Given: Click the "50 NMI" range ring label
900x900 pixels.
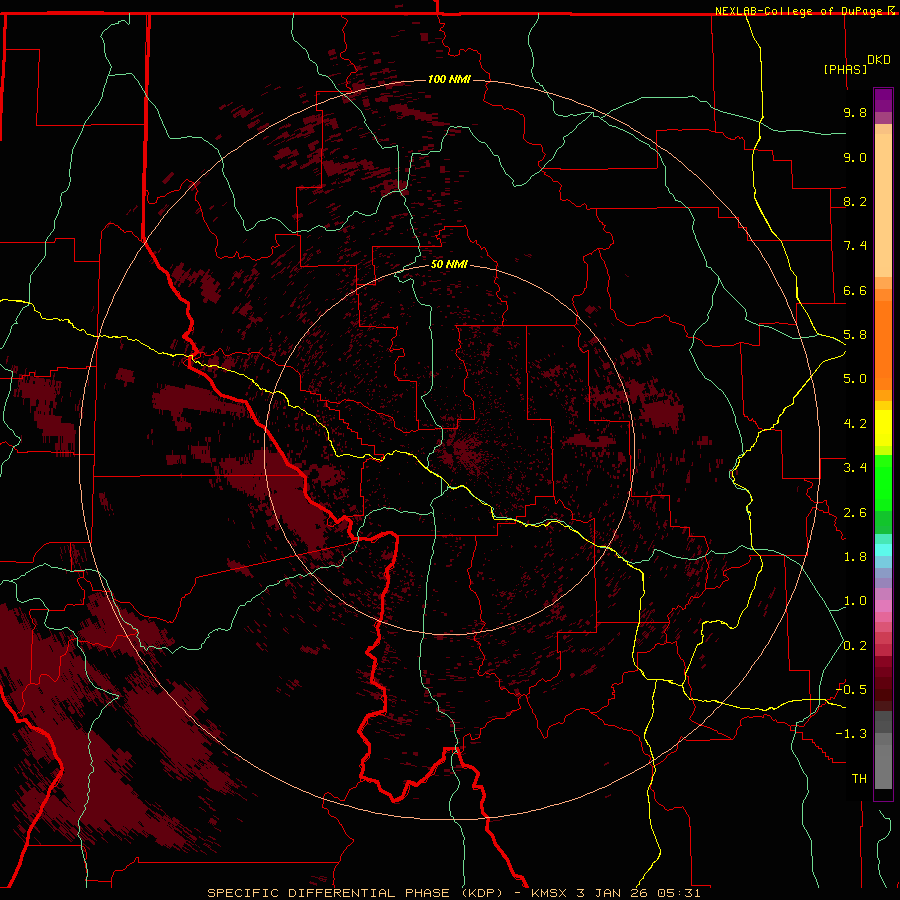Looking at the screenshot, I should (x=449, y=264).
